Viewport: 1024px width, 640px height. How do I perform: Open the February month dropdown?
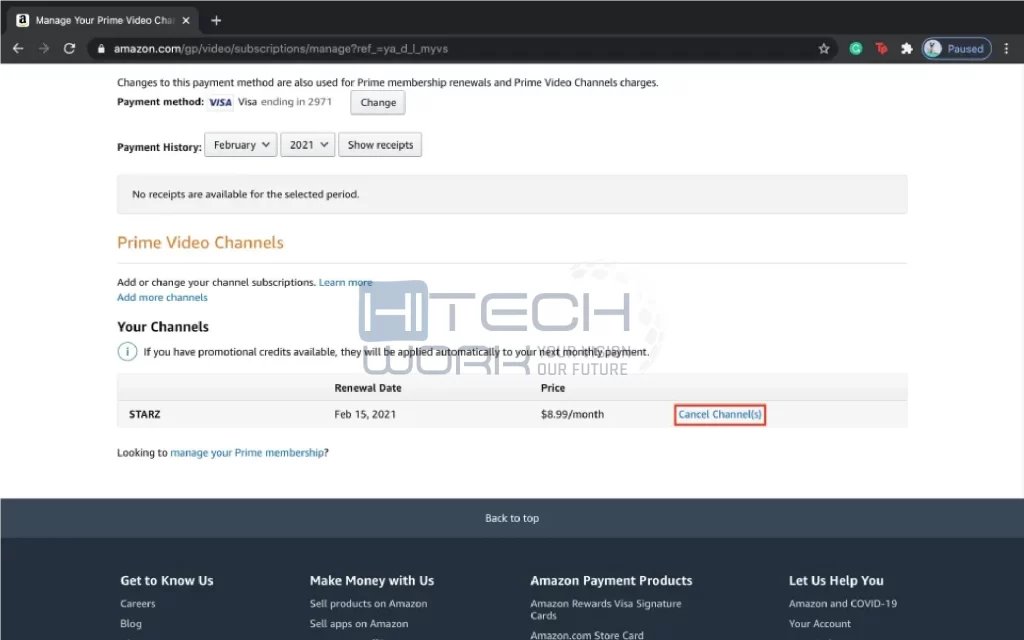pos(241,145)
